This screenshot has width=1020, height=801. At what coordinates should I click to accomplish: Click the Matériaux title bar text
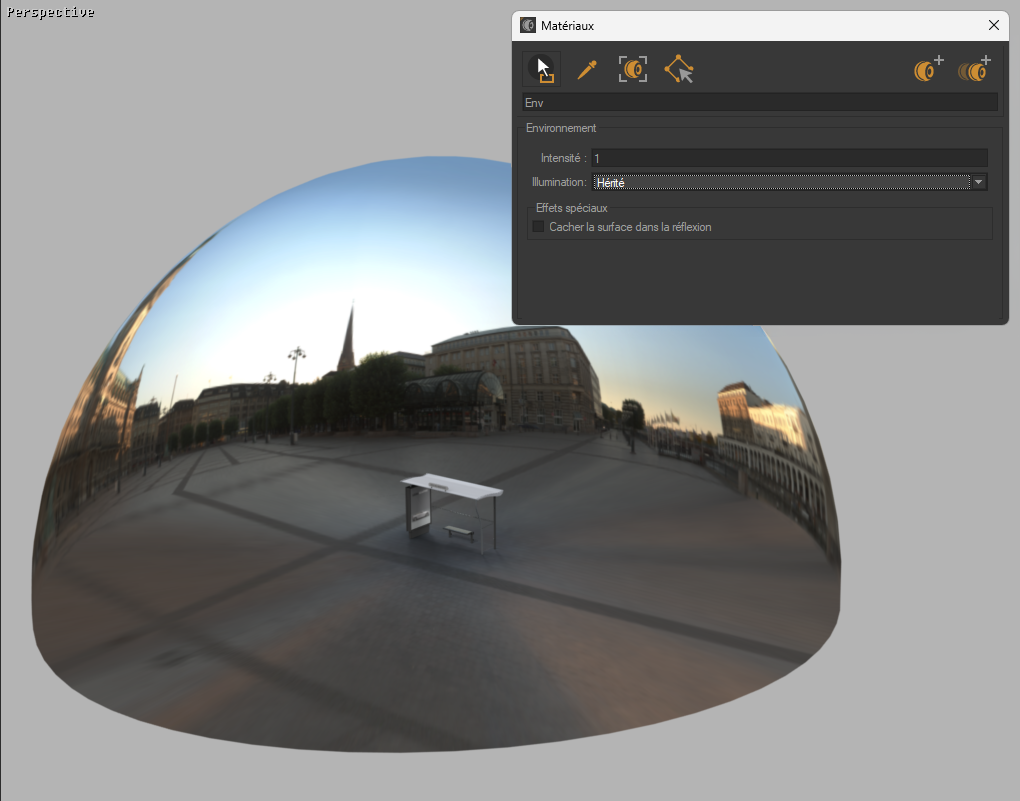tap(567, 25)
